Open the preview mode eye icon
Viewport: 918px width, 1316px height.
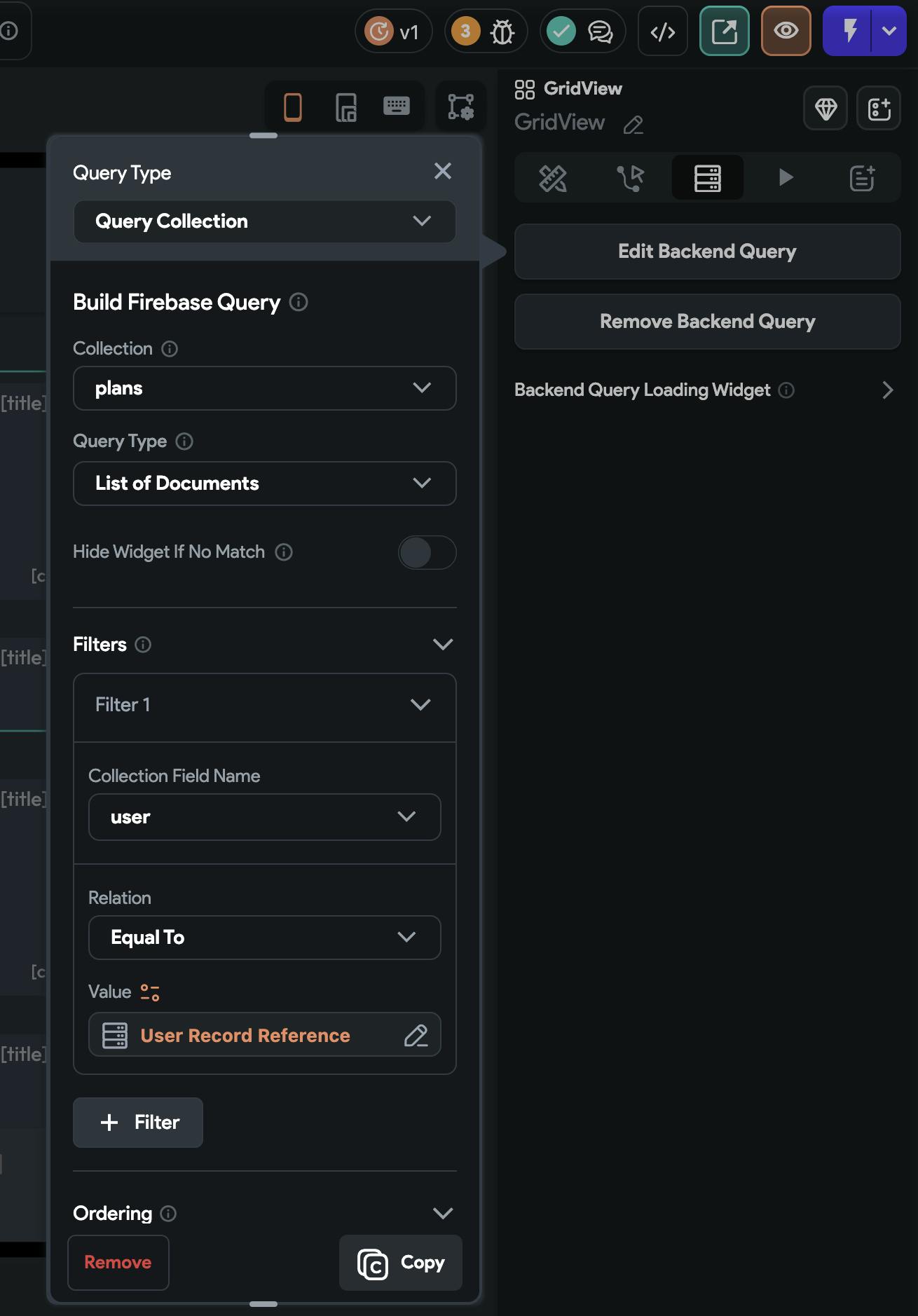tap(786, 31)
